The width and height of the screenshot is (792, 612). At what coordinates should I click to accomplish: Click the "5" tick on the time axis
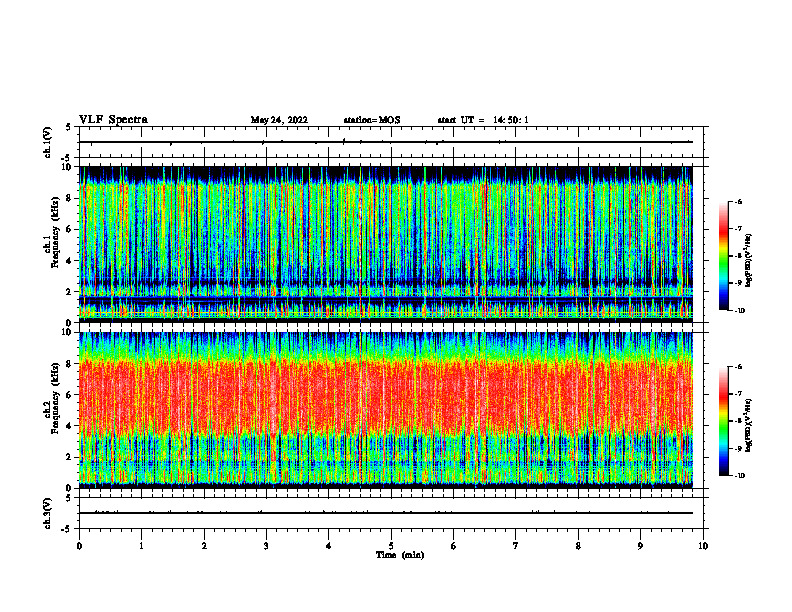[391, 546]
